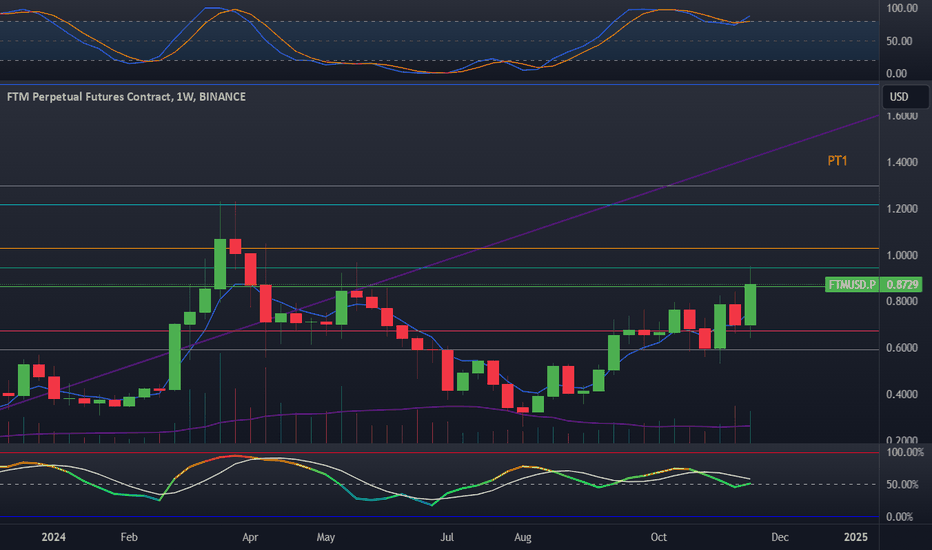This screenshot has width=932, height=550.
Task: Click the 50.00% level of bottom oscillator
Action: (x=903, y=485)
